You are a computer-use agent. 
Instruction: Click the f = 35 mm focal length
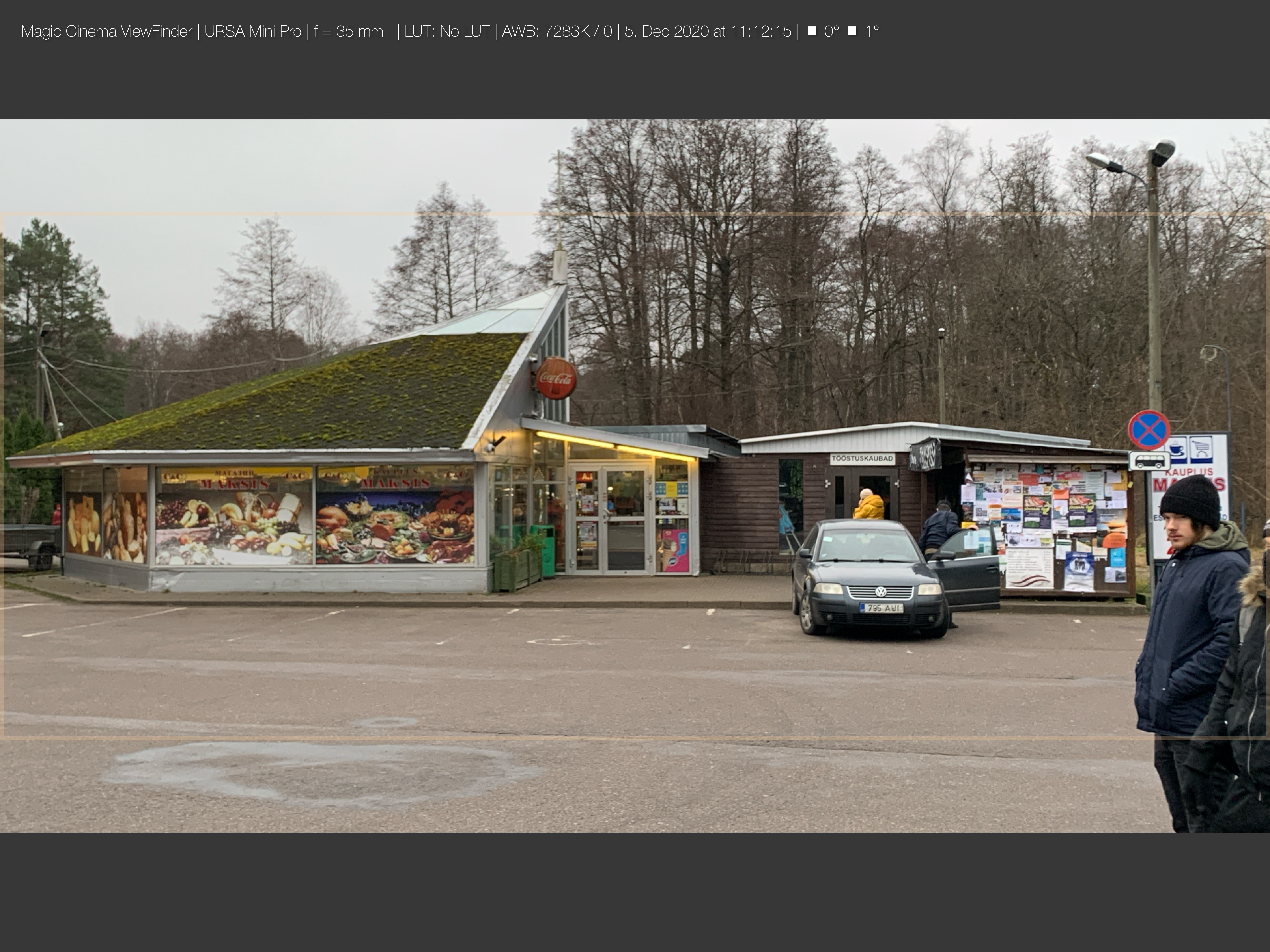(349, 32)
